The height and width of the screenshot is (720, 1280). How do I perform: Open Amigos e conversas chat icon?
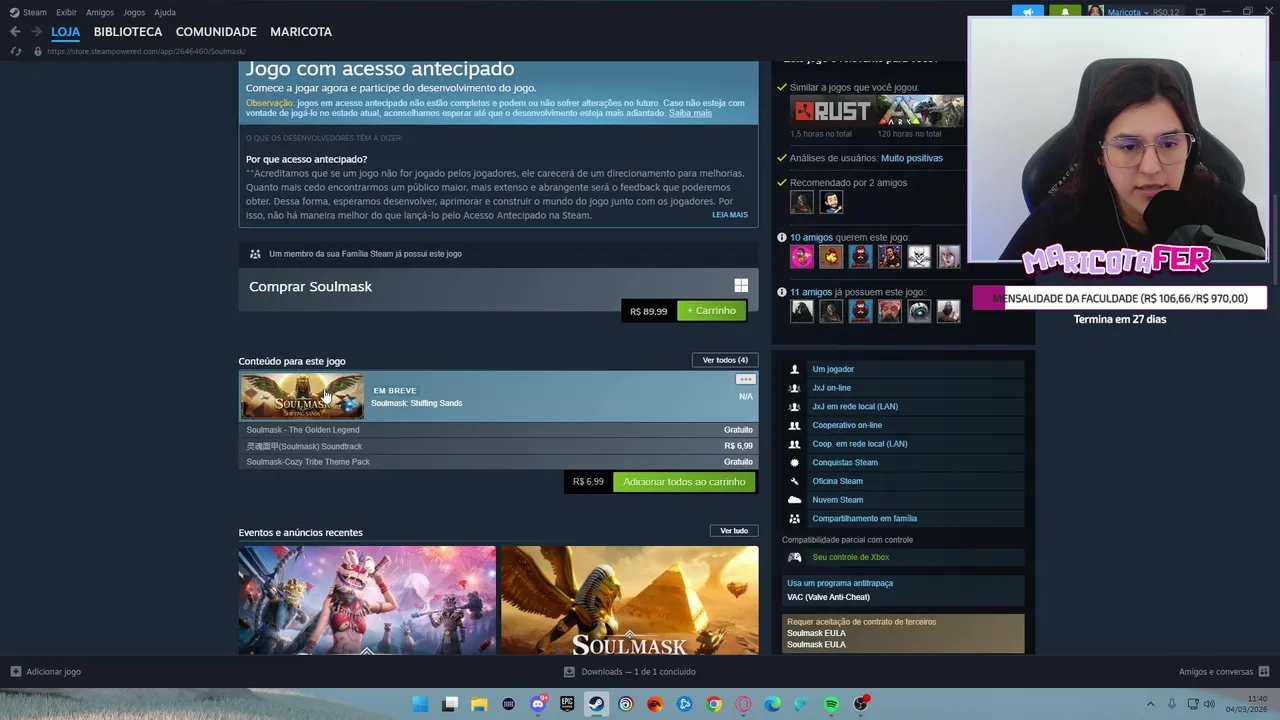pos(1264,672)
